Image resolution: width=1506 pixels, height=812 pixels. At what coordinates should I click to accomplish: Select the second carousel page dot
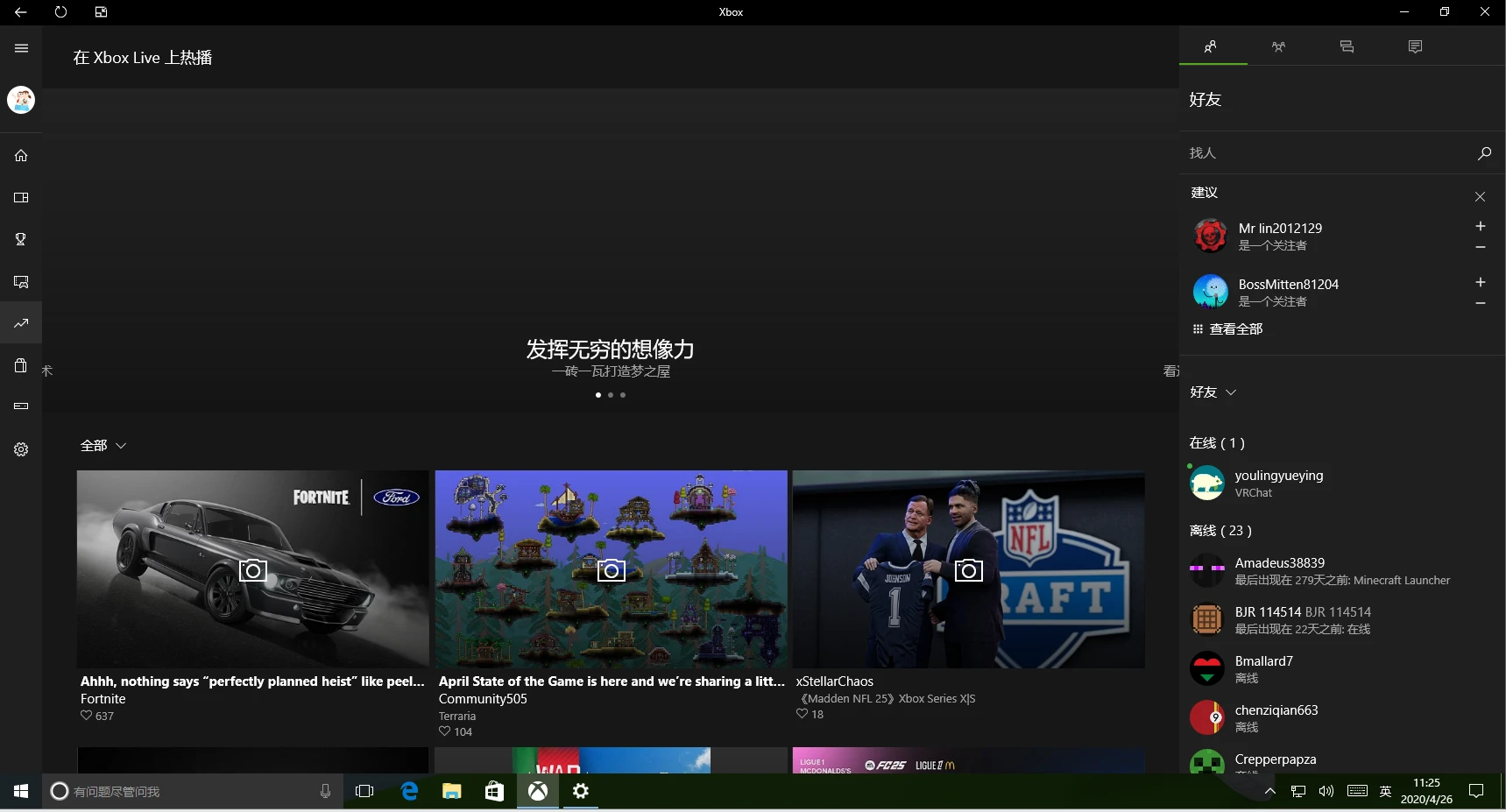click(611, 395)
